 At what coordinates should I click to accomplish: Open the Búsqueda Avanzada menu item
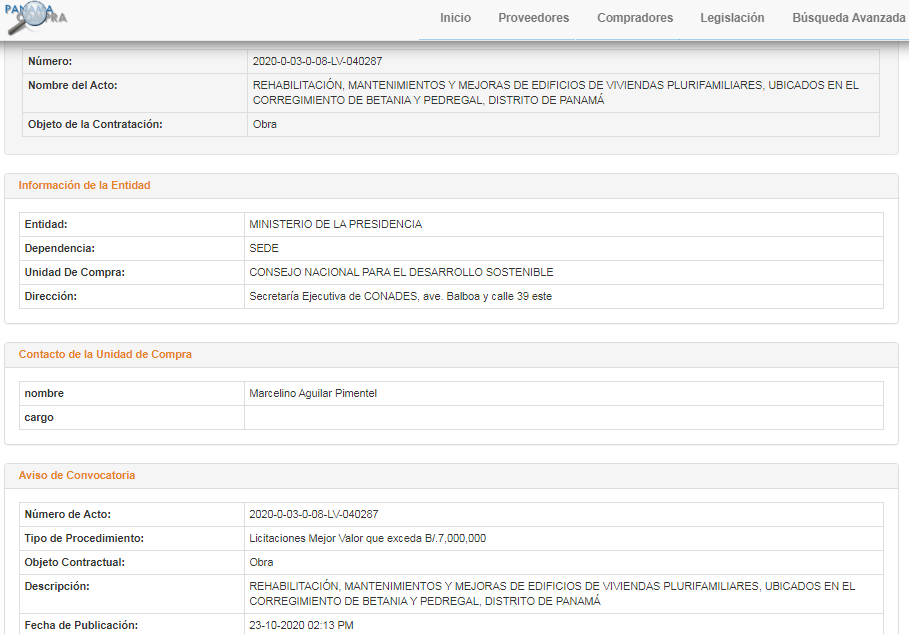click(x=848, y=18)
